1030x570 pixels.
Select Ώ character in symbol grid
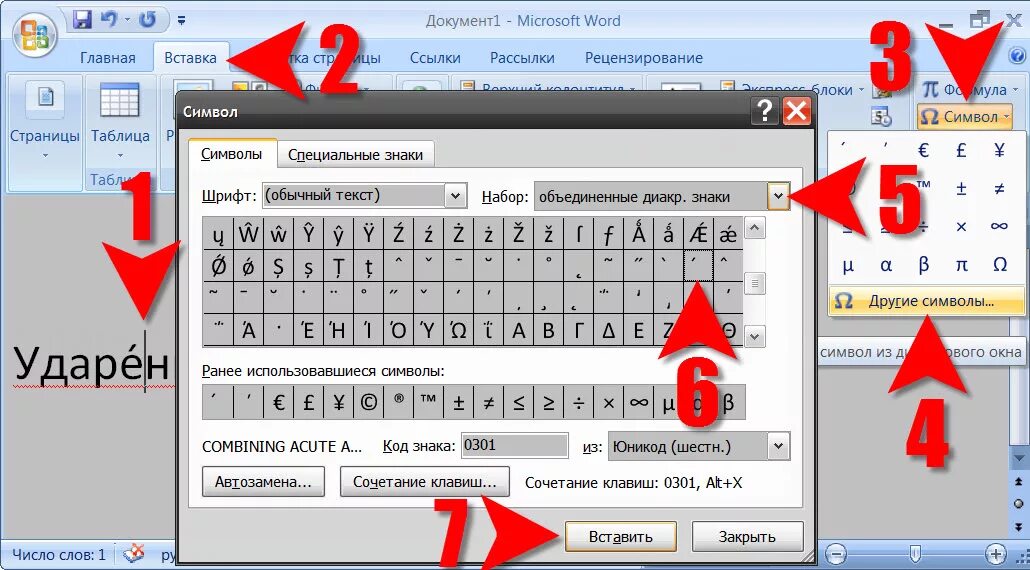(x=458, y=331)
